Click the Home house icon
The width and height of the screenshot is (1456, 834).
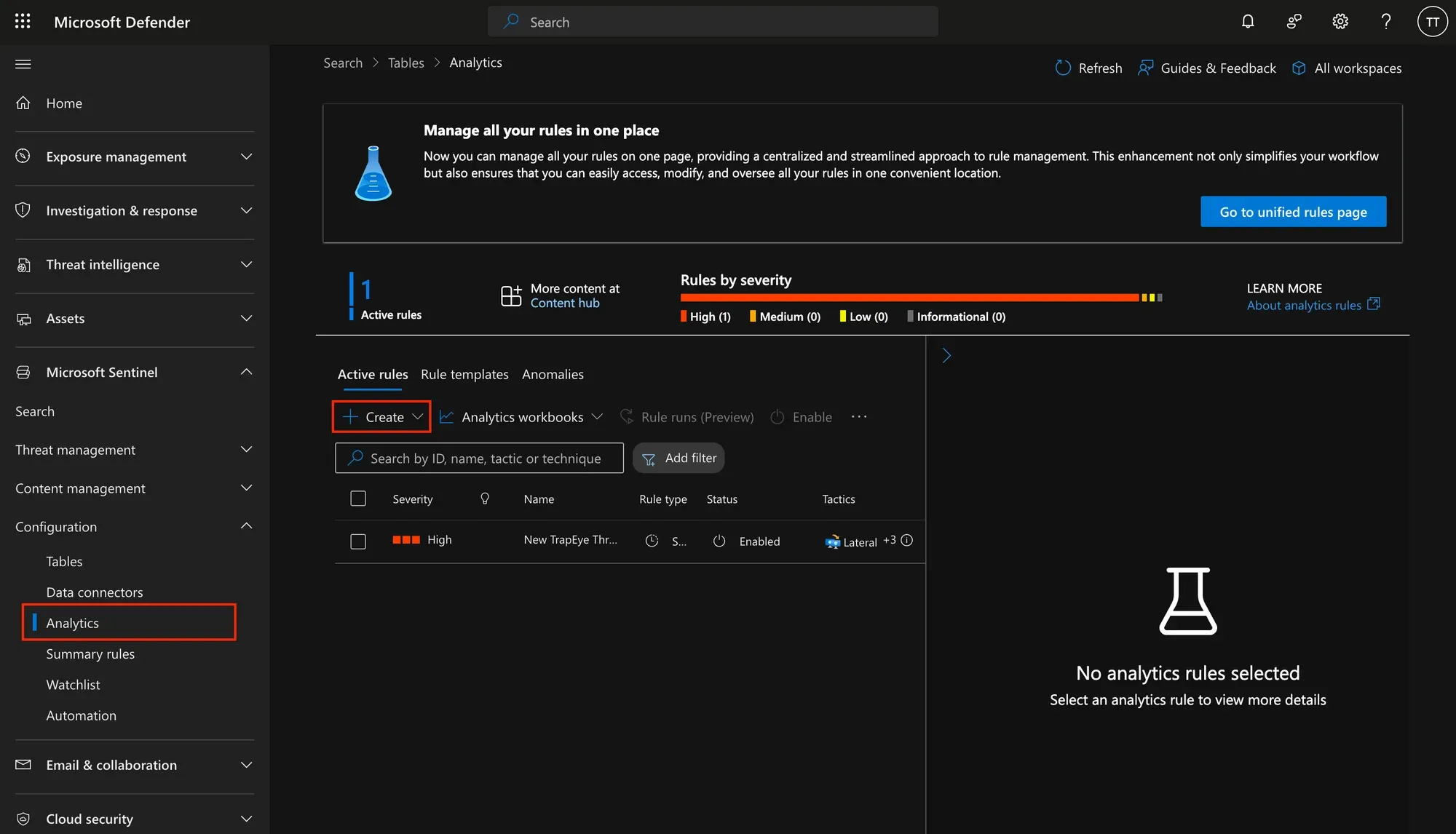tap(23, 103)
